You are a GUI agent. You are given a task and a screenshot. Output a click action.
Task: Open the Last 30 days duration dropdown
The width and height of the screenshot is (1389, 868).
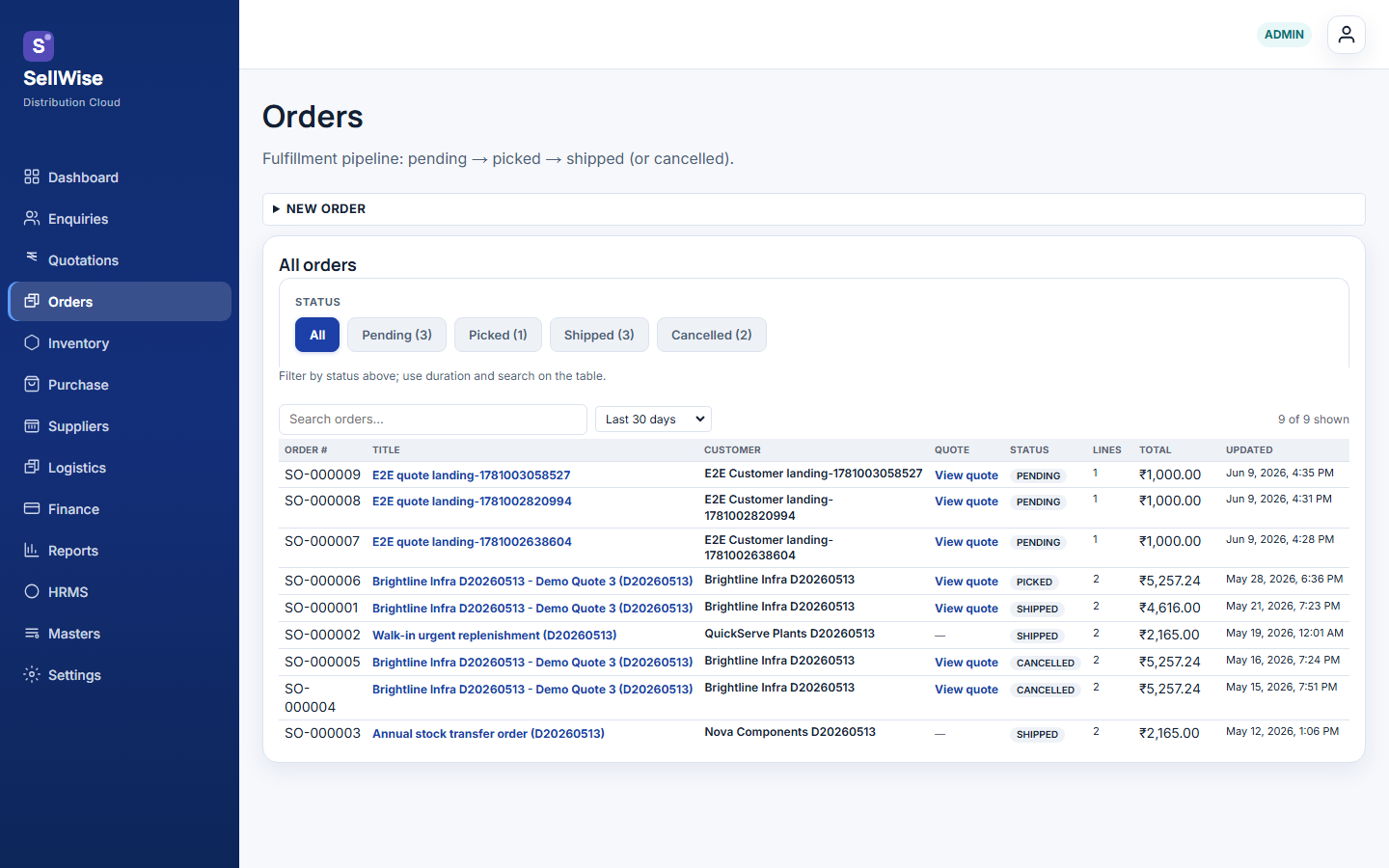coord(653,419)
